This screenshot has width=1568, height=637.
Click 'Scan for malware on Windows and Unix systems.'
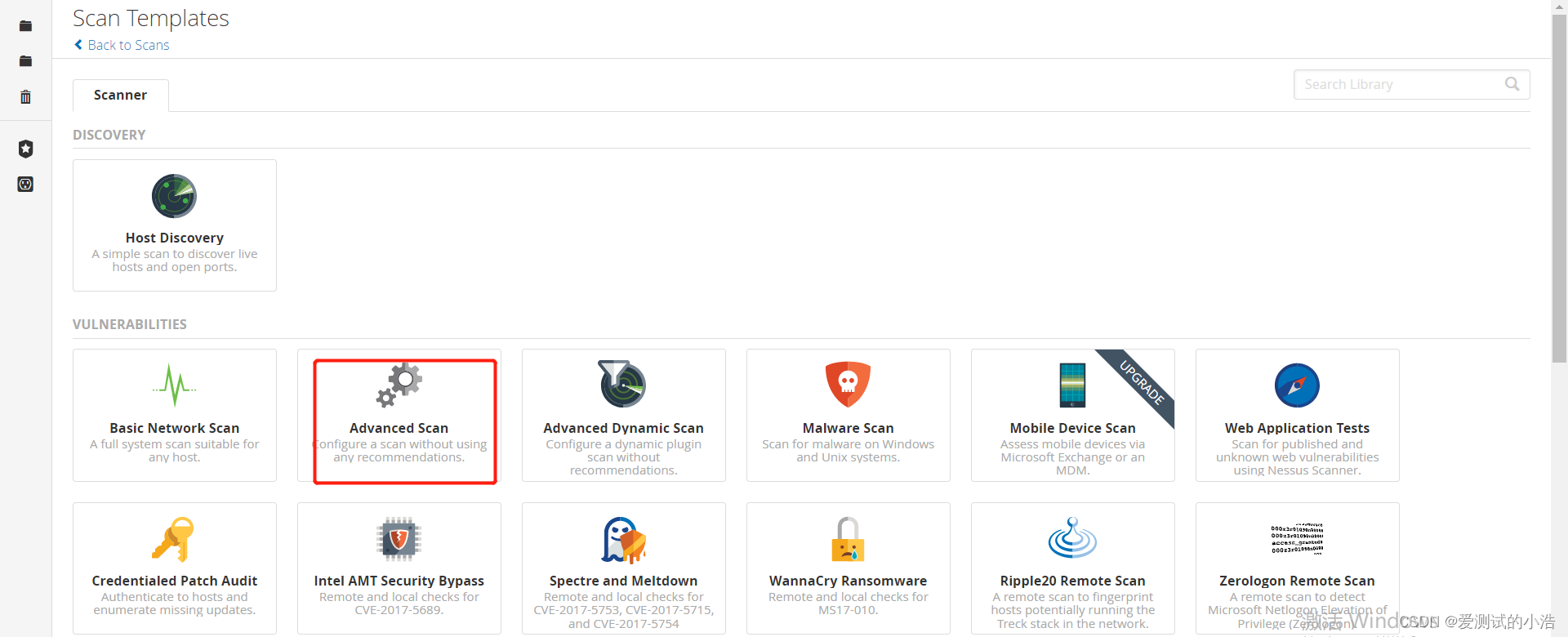point(848,451)
